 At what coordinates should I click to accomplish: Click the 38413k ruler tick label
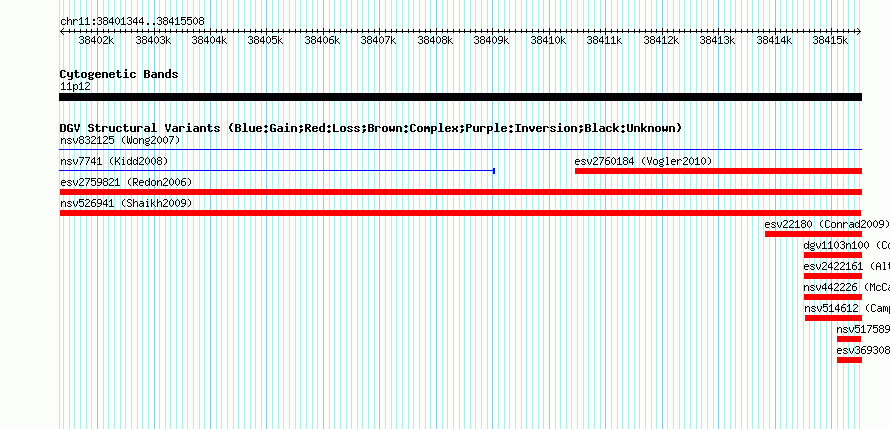pyautogui.click(x=717, y=40)
